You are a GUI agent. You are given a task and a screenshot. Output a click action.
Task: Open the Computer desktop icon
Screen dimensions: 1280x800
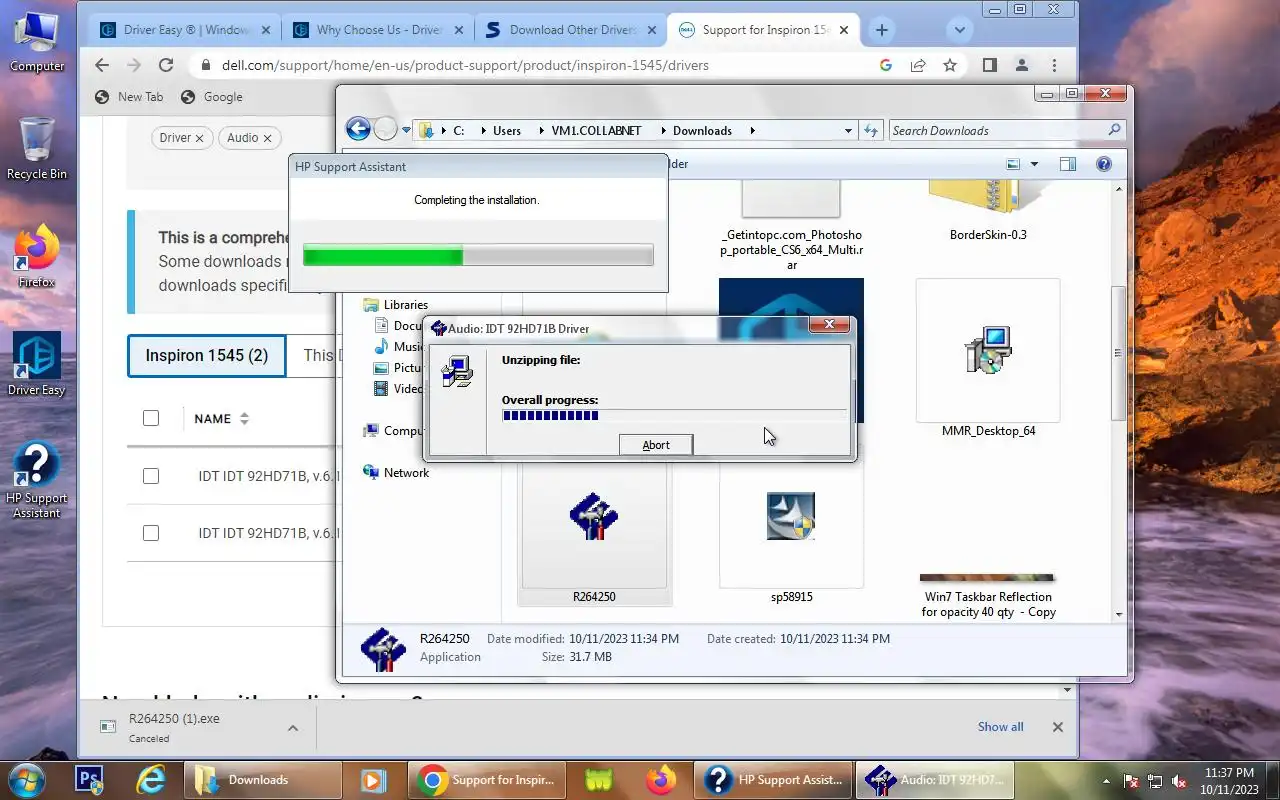[x=37, y=42]
